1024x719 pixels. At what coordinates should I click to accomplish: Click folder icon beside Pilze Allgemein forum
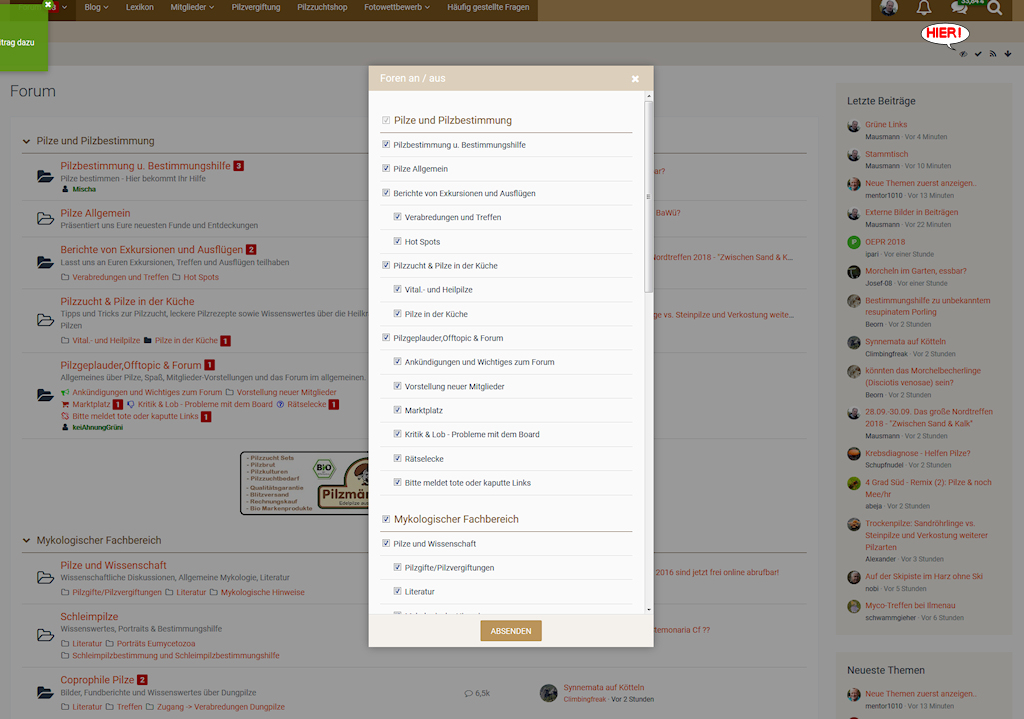(45, 219)
